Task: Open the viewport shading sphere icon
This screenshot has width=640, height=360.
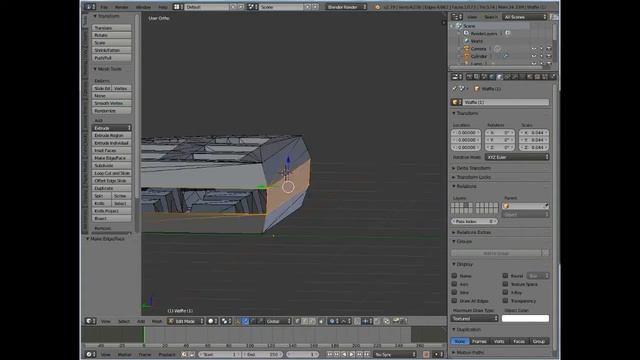Action: (x=212, y=321)
